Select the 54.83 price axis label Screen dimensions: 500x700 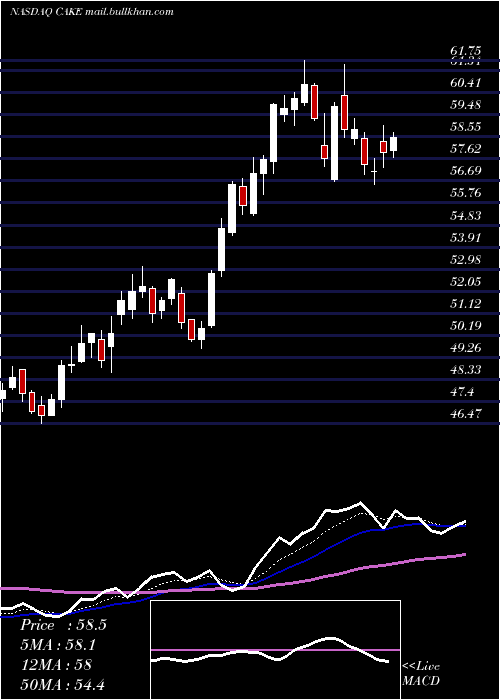tap(466, 216)
